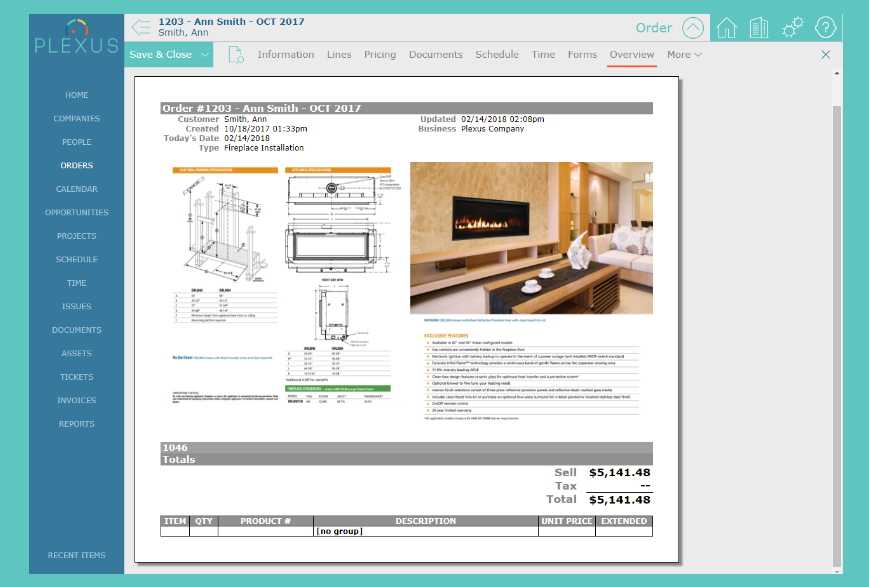
Task: Click the PRODUCT # column header
Action: pyautogui.click(x=265, y=521)
